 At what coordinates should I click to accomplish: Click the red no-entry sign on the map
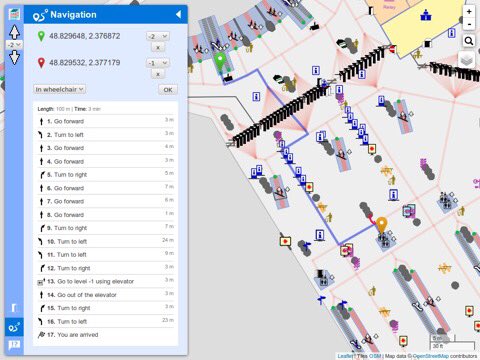393,50
